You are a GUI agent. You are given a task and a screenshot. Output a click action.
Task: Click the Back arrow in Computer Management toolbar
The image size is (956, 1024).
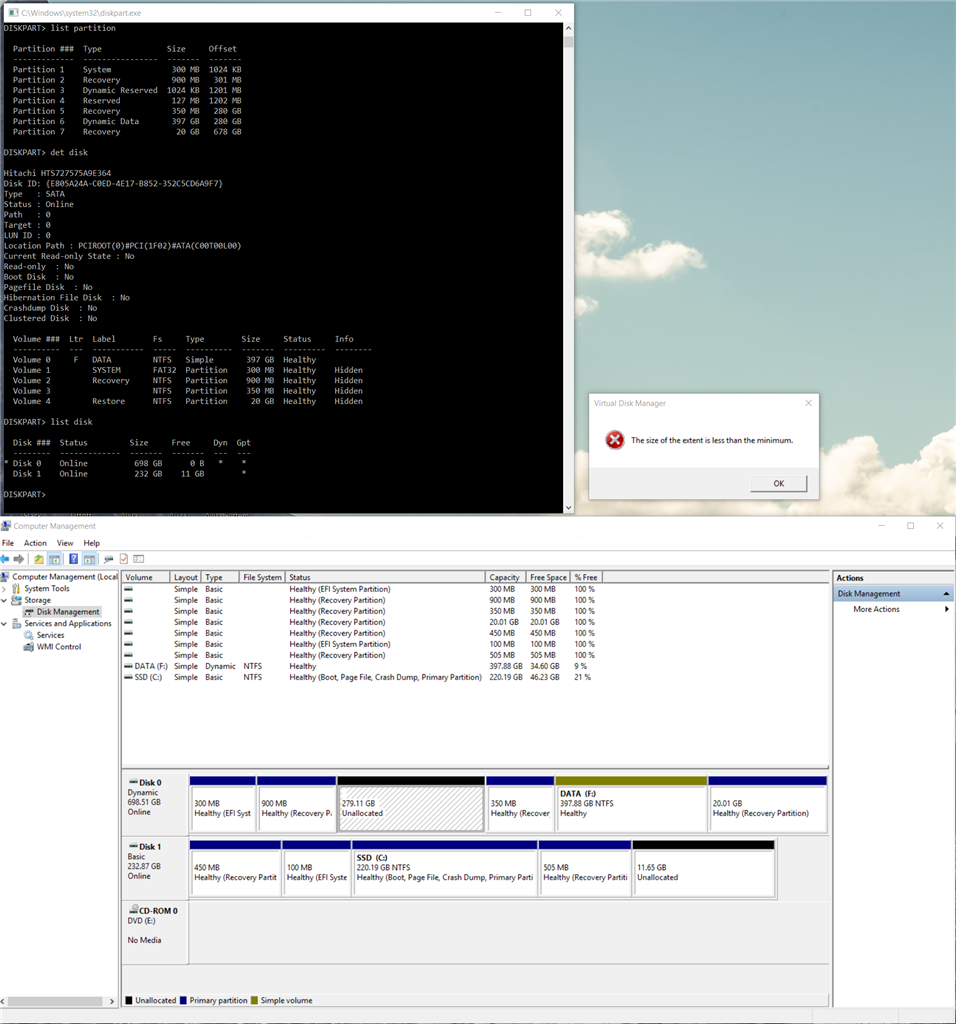click(x=5, y=559)
